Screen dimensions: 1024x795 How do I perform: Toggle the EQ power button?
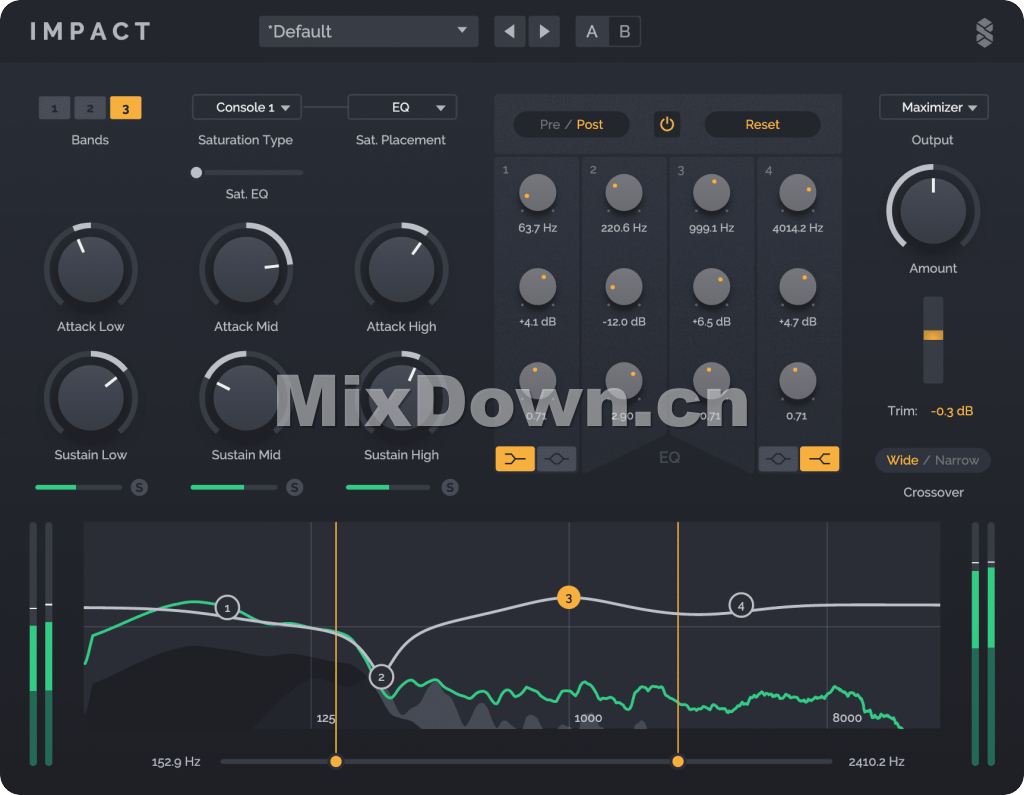coord(667,124)
